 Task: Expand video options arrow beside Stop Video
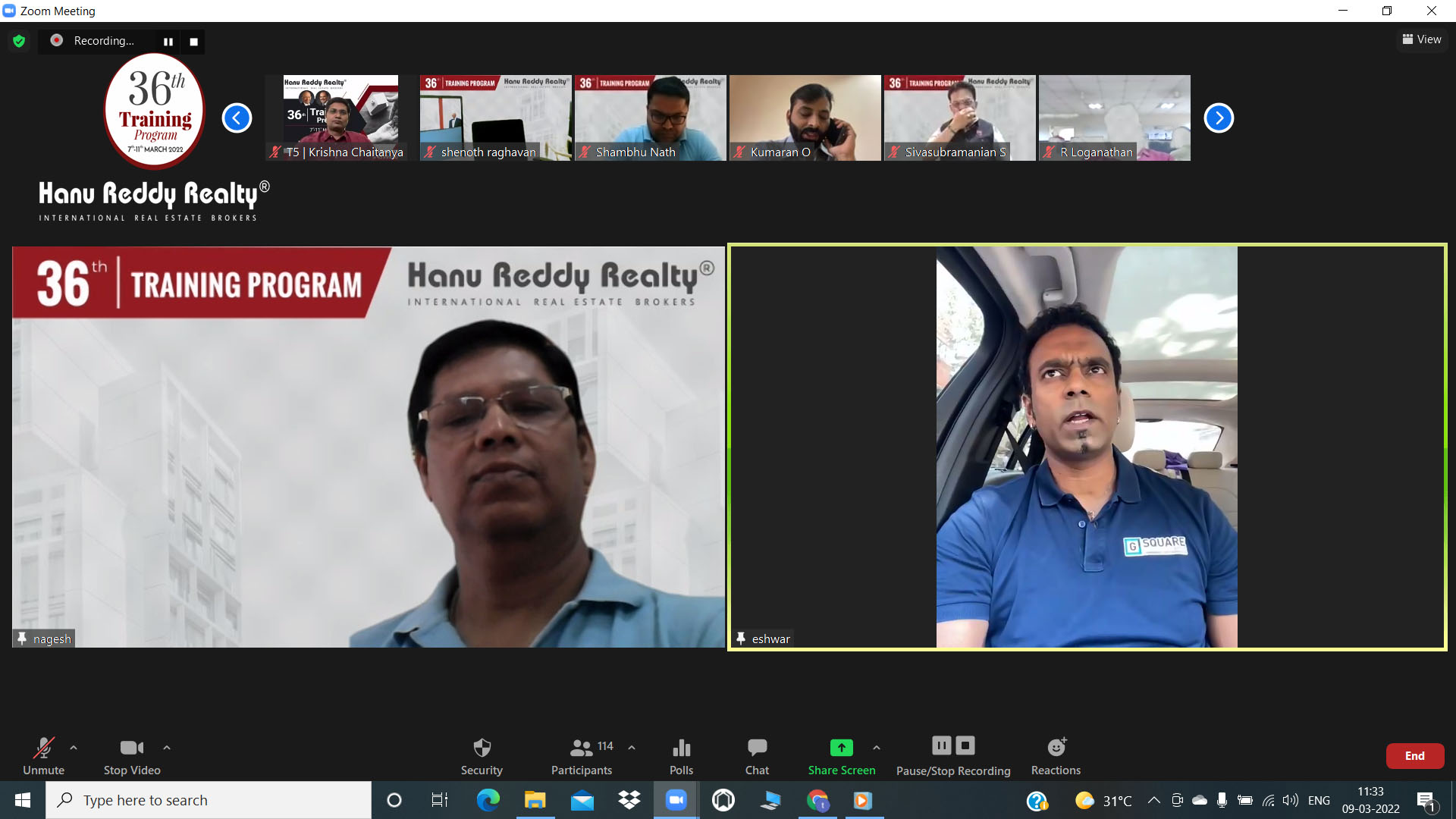pos(167,748)
